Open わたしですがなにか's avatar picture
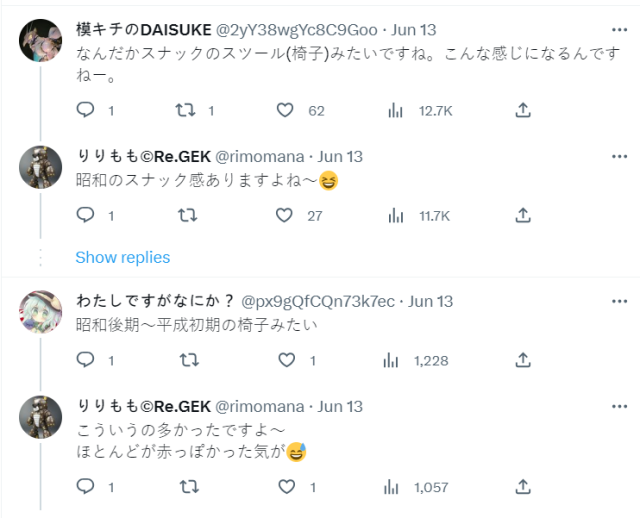Viewport: 640px width, 518px height. point(41,314)
